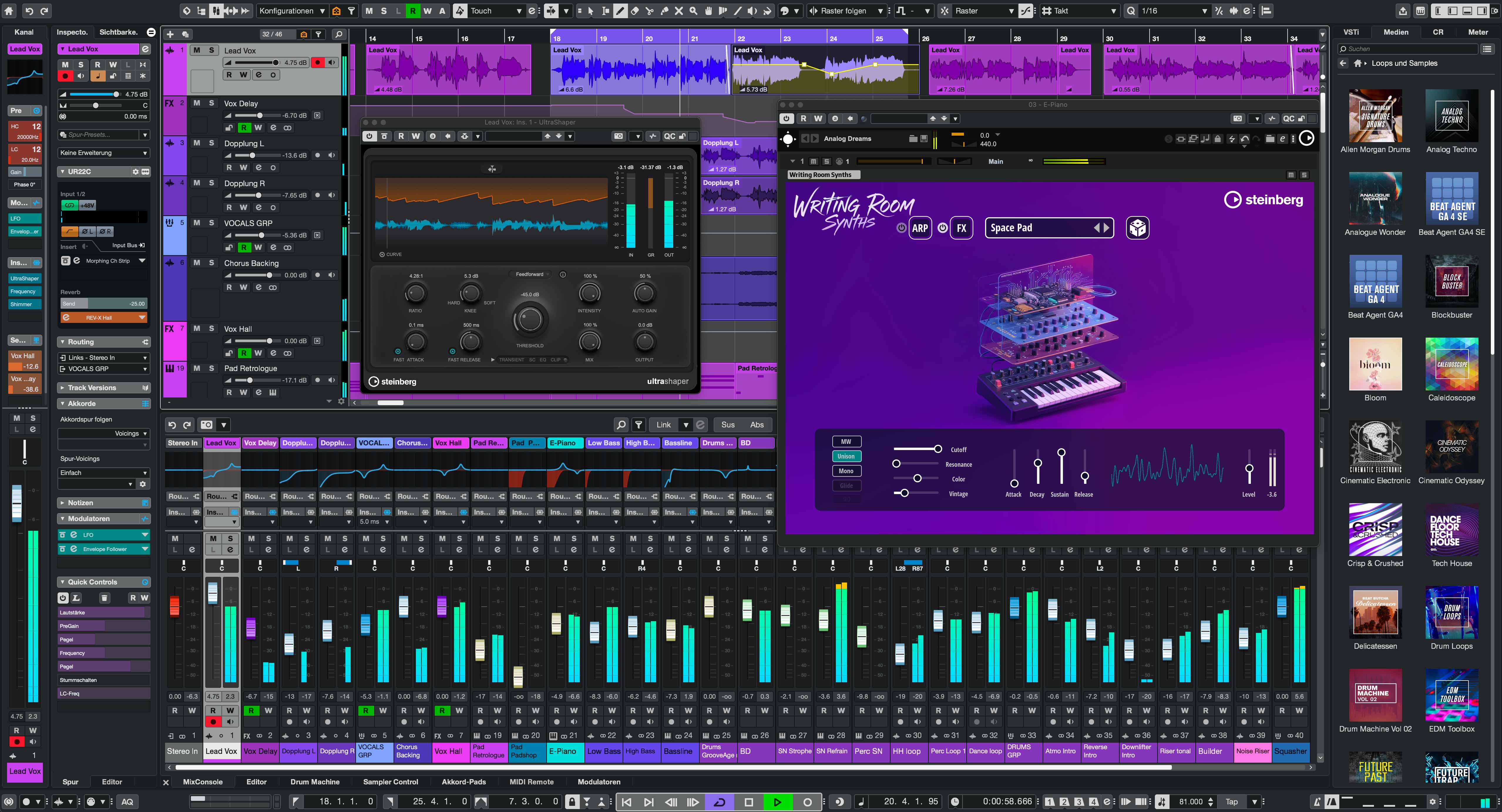Click the FX button in Writing Room Synths
The height and width of the screenshot is (812, 1502).
click(x=962, y=228)
